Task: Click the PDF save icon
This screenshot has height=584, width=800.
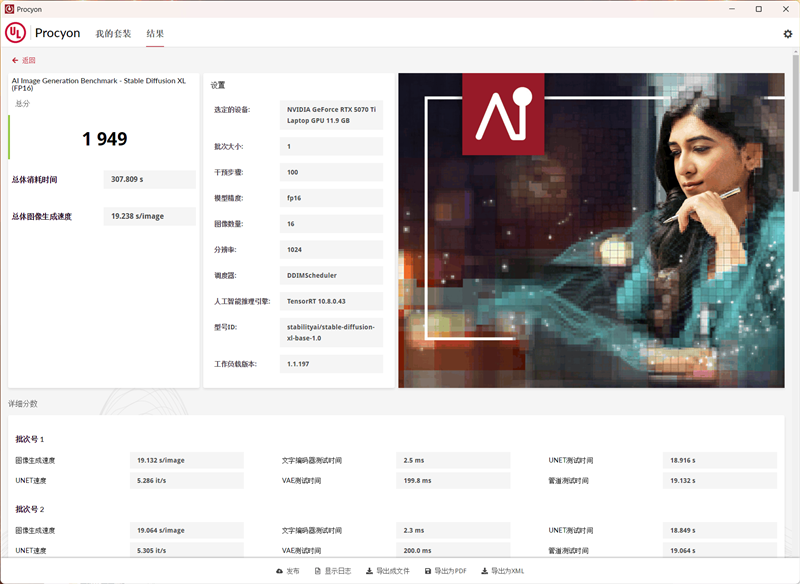Action: click(428, 571)
